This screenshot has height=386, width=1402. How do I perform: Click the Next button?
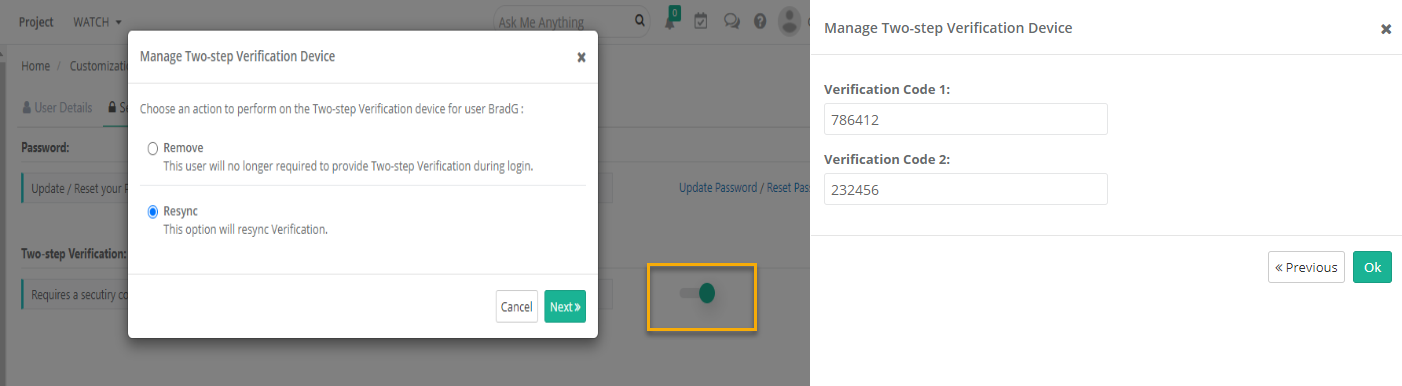[565, 307]
